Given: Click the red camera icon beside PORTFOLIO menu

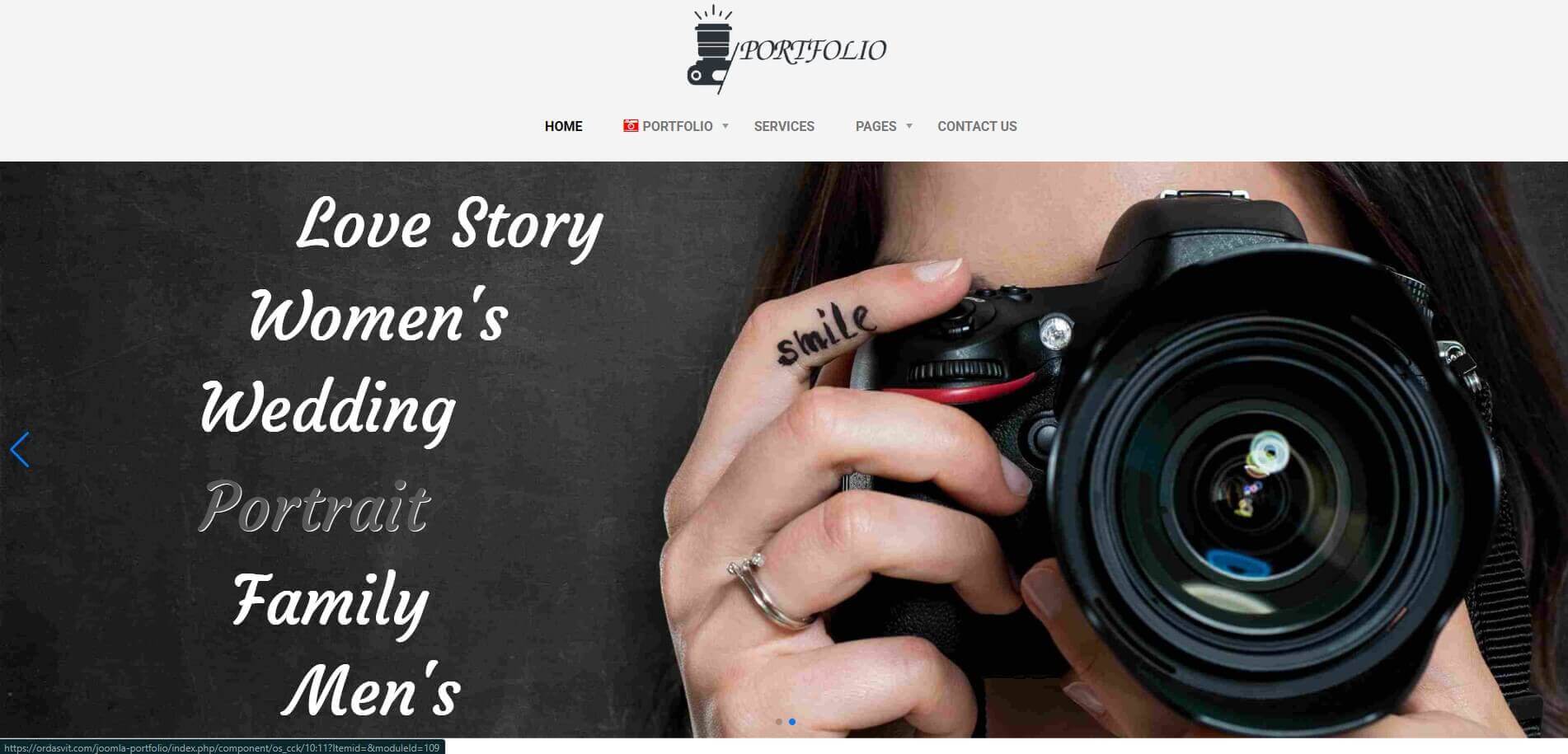Looking at the screenshot, I should tap(631, 126).
